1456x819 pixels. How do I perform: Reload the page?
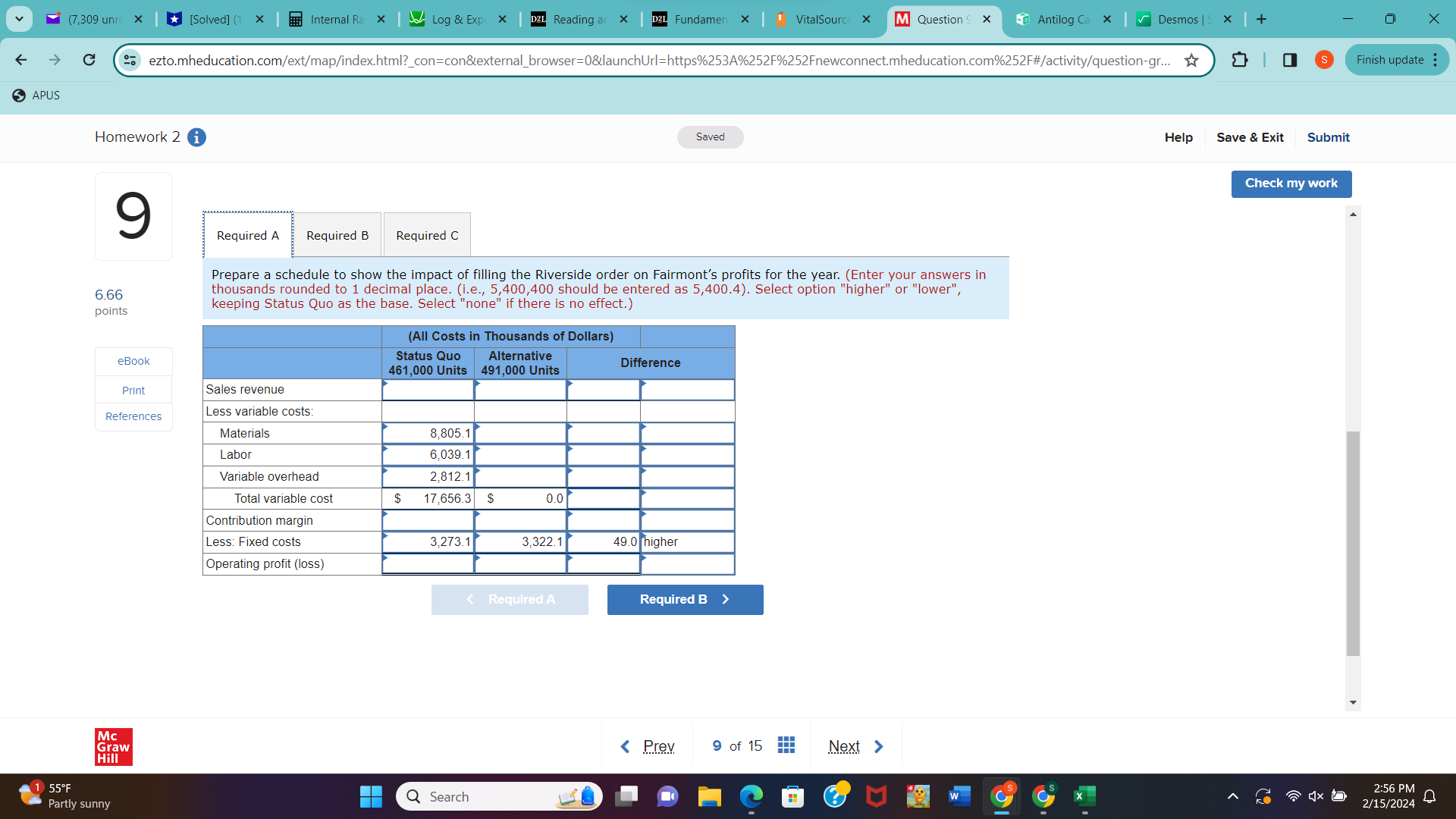click(89, 60)
